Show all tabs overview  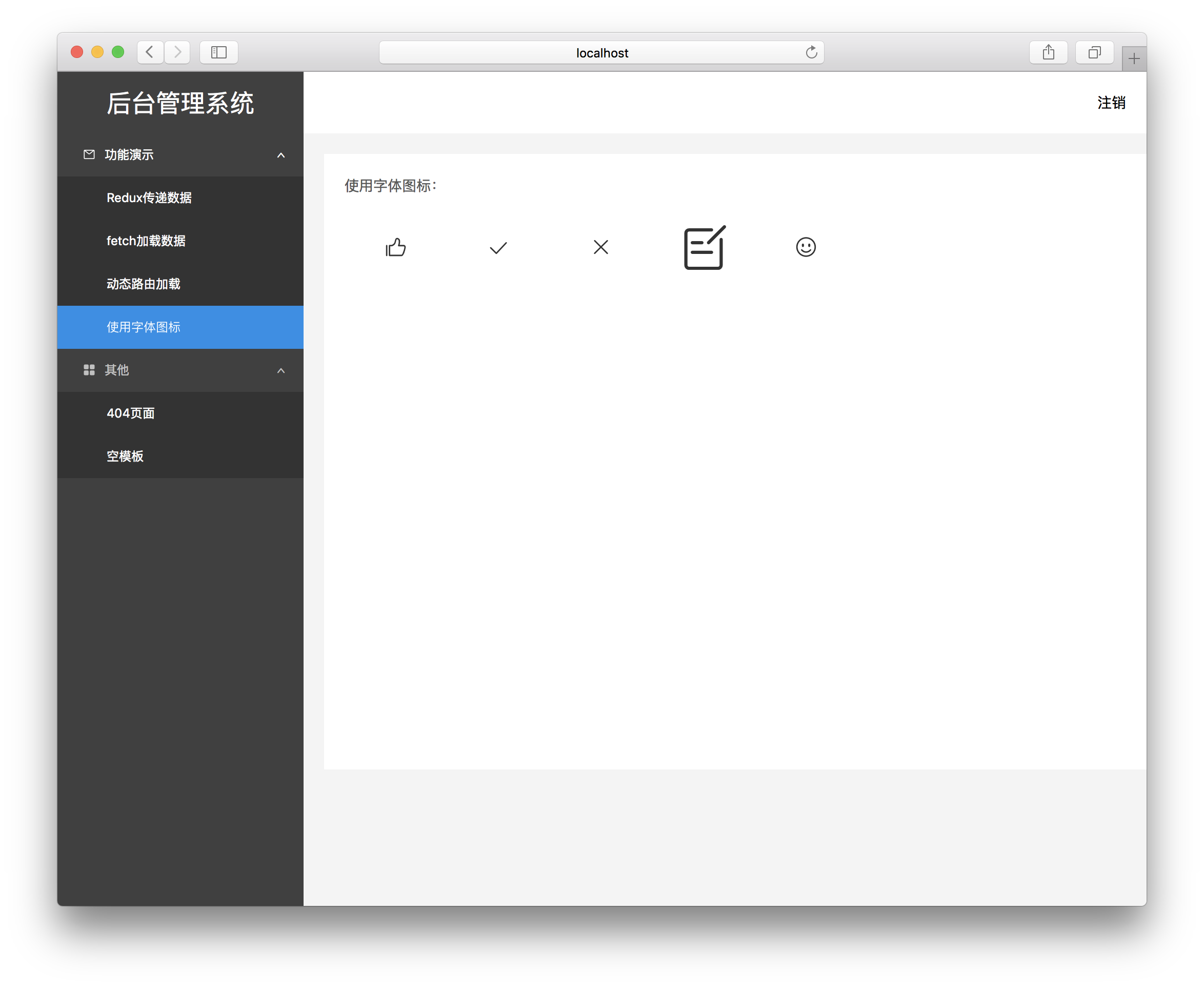(x=1094, y=52)
